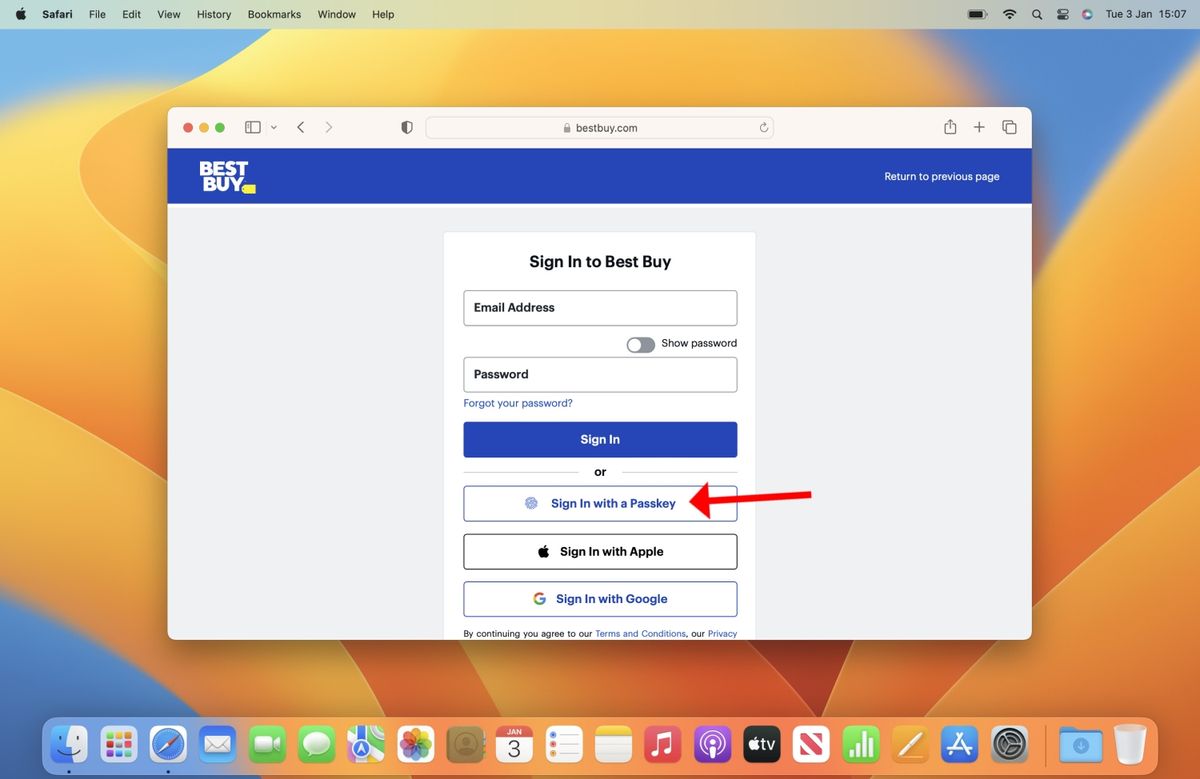The image size is (1200, 779).
Task: Open the Passkey icon on the sign-in button
Action: pos(530,503)
